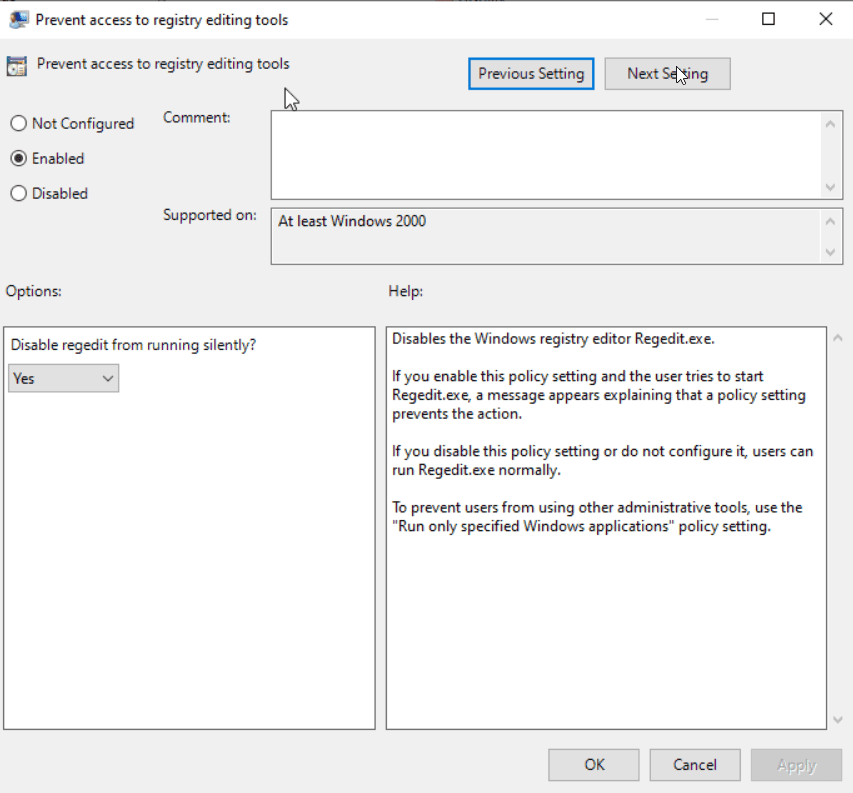Image resolution: width=853 pixels, height=793 pixels.
Task: Click the policy setting icon beside the heading
Action: coord(17,66)
